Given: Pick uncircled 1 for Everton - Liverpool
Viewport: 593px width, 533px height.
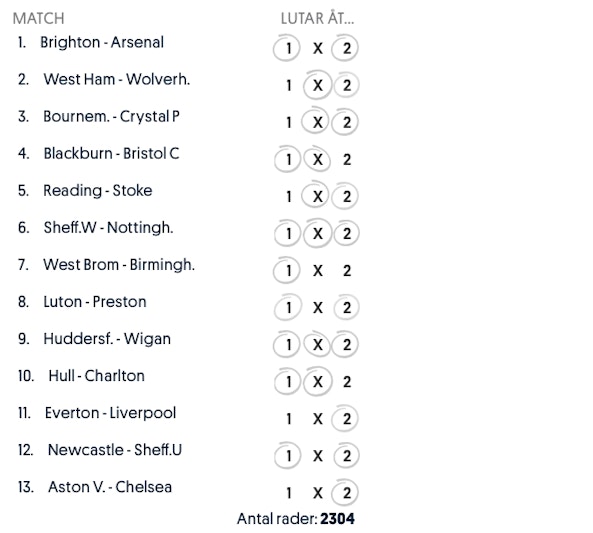Looking at the screenshot, I should pyautogui.click(x=289, y=419).
